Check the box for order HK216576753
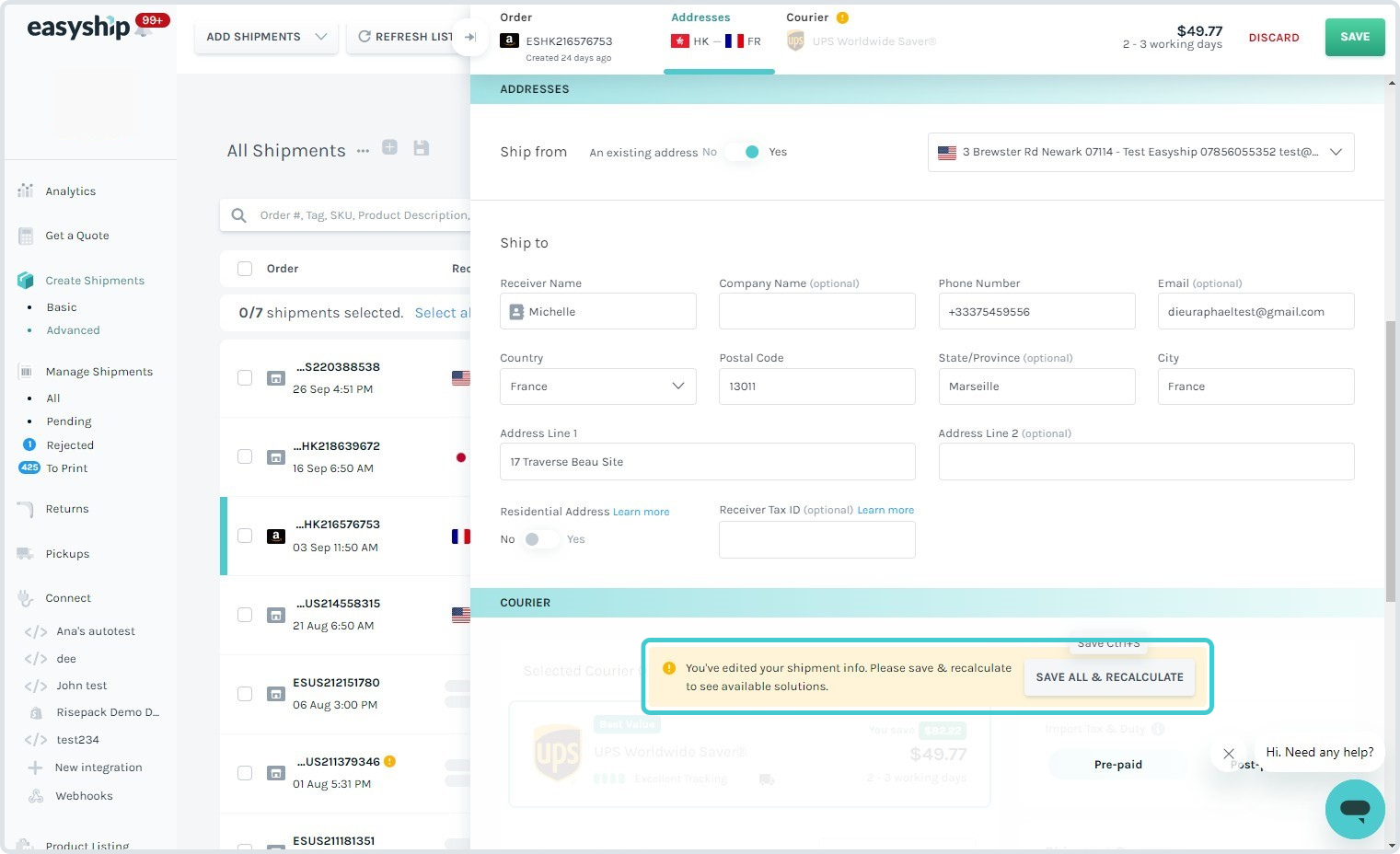Viewport: 1400px width, 854px height. pyautogui.click(x=245, y=536)
